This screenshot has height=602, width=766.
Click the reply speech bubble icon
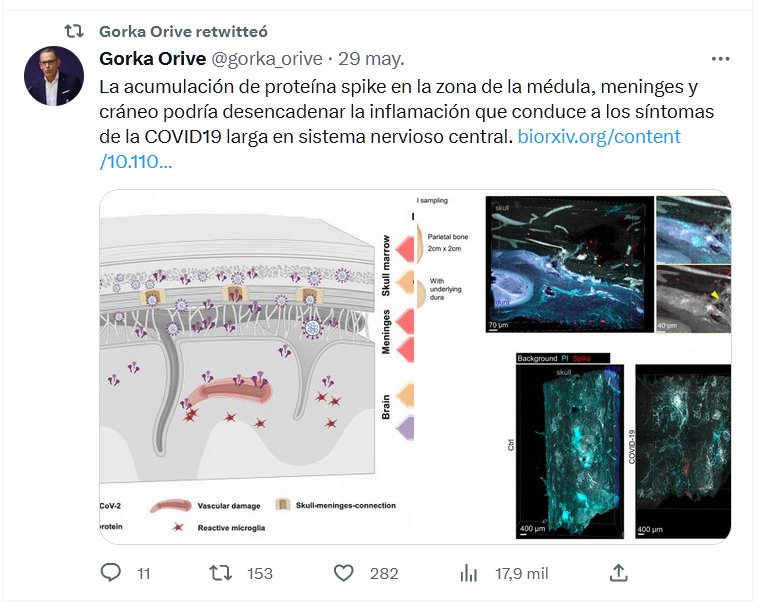point(110,572)
